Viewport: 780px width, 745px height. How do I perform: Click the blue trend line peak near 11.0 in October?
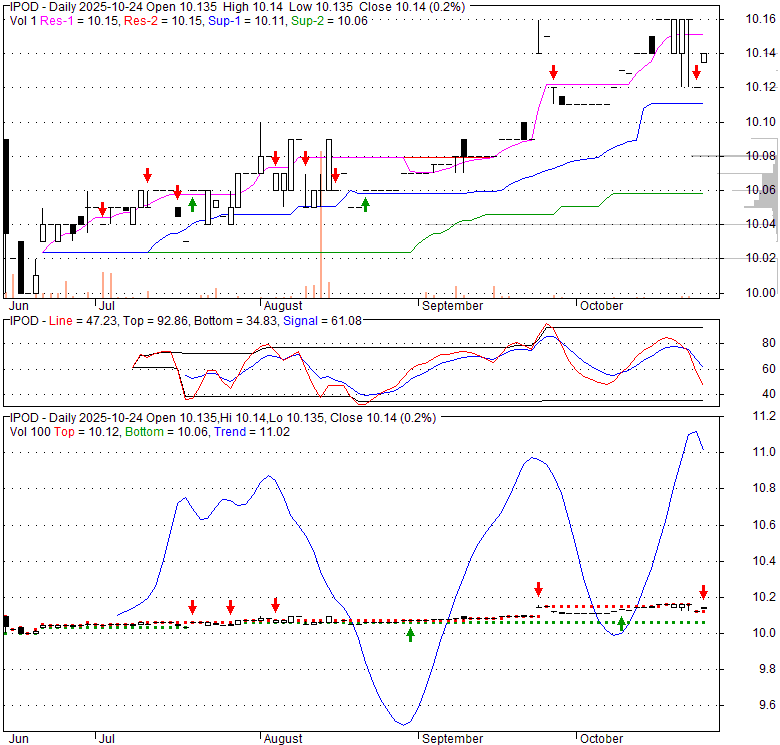[x=692, y=433]
